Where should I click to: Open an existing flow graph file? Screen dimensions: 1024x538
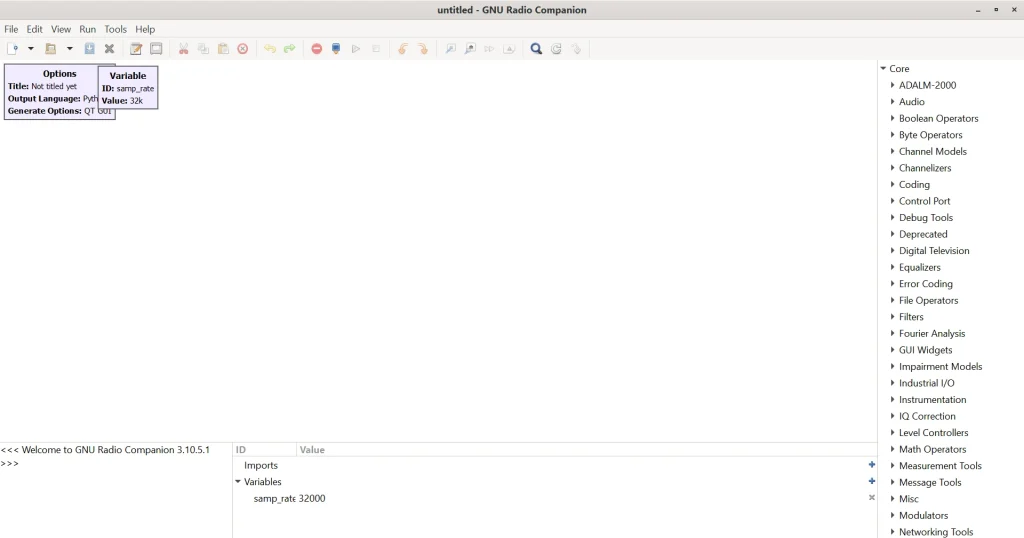(50, 49)
